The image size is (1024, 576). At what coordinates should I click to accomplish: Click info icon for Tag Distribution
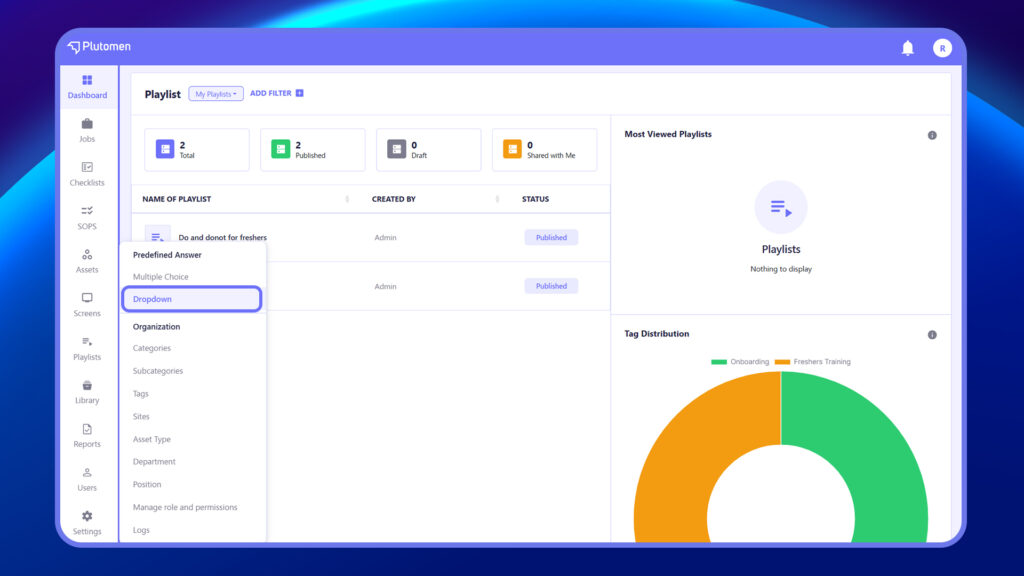point(932,335)
